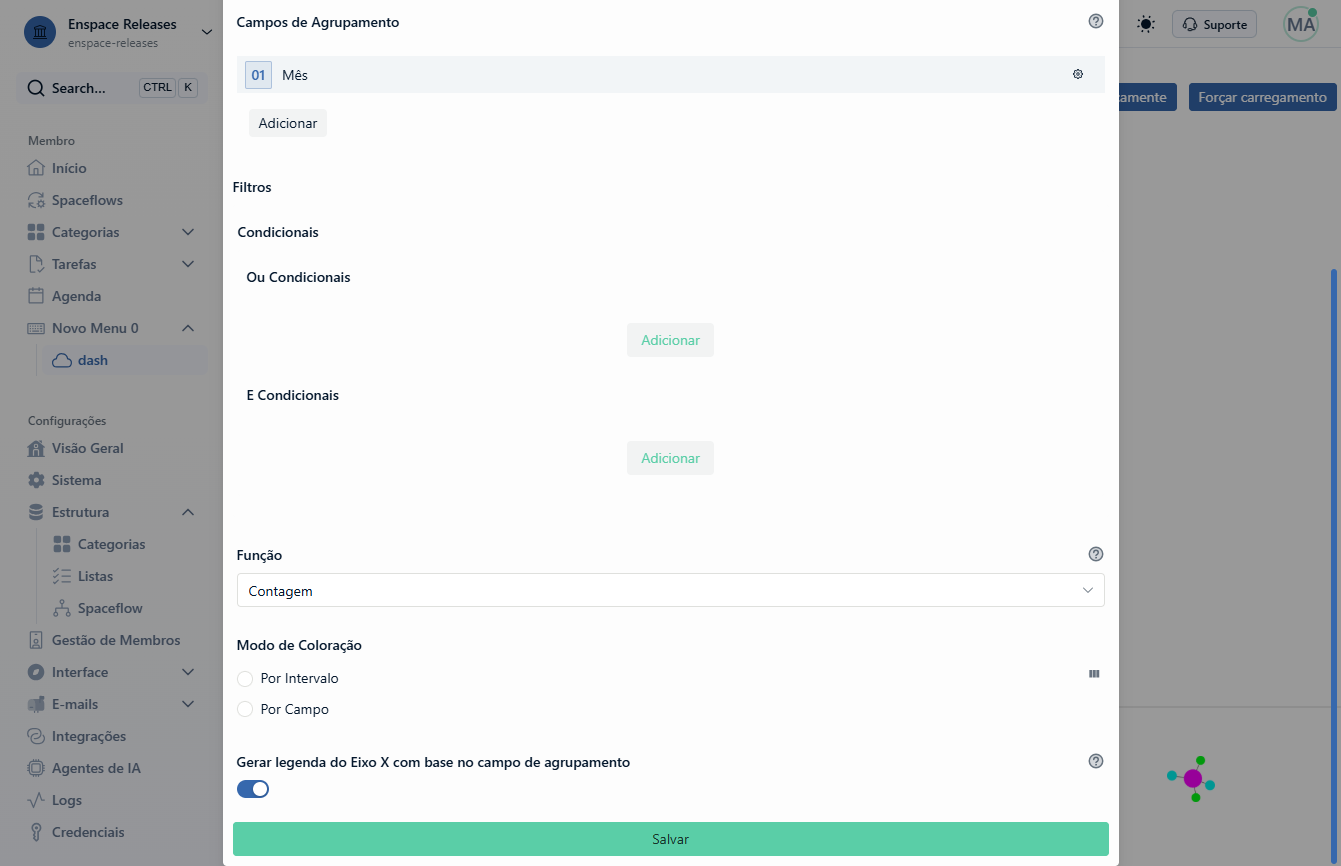This screenshot has height=866, width=1341.
Task: Click the Suporte button
Action: click(1214, 24)
